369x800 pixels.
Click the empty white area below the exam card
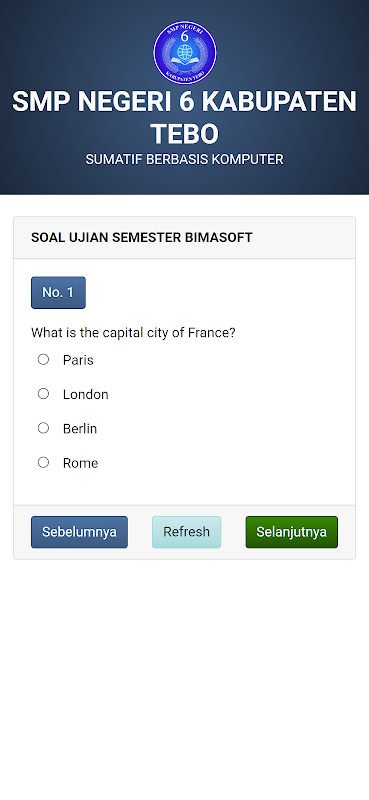point(184,679)
